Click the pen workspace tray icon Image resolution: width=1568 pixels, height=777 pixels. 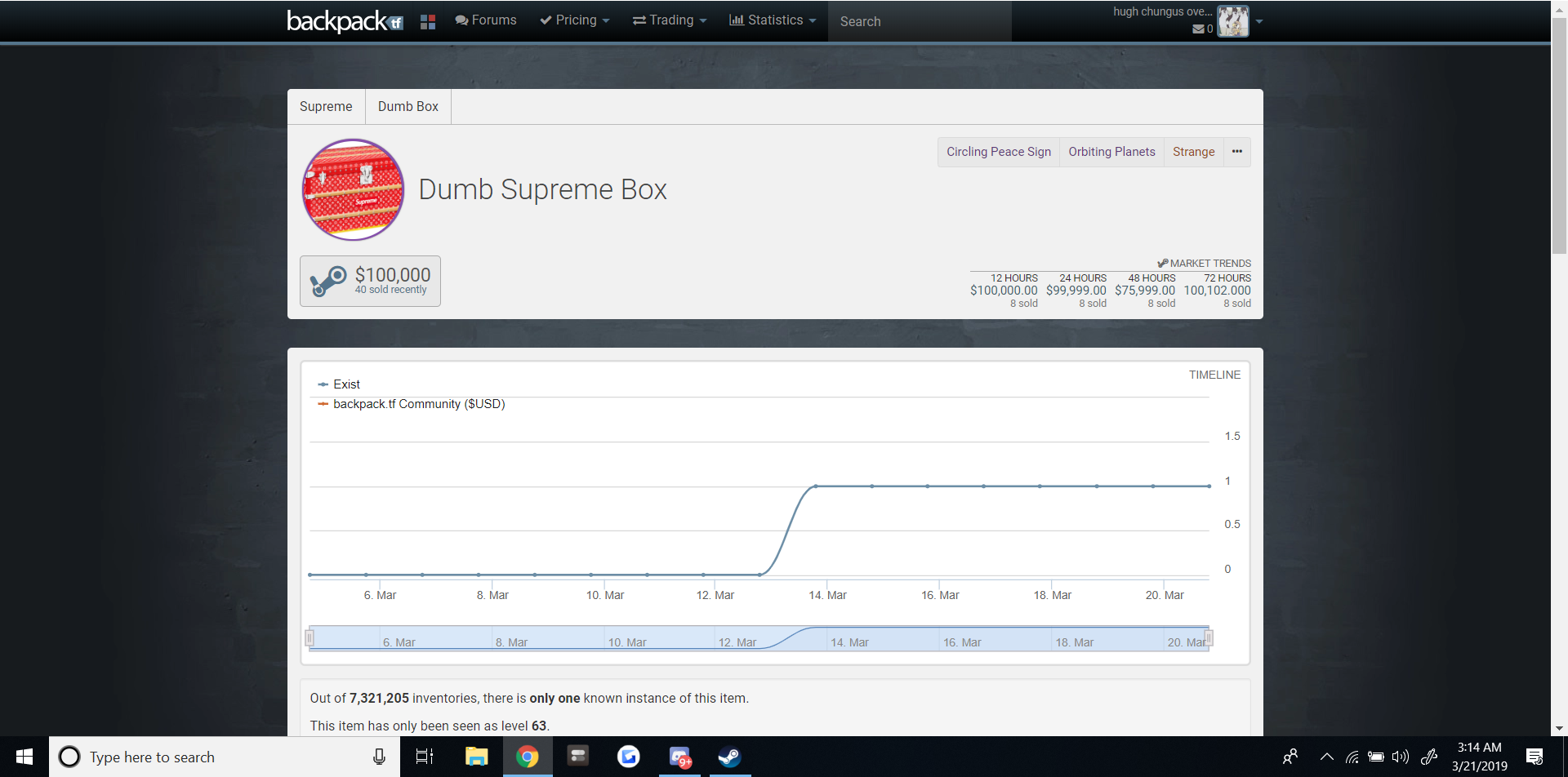(1429, 757)
